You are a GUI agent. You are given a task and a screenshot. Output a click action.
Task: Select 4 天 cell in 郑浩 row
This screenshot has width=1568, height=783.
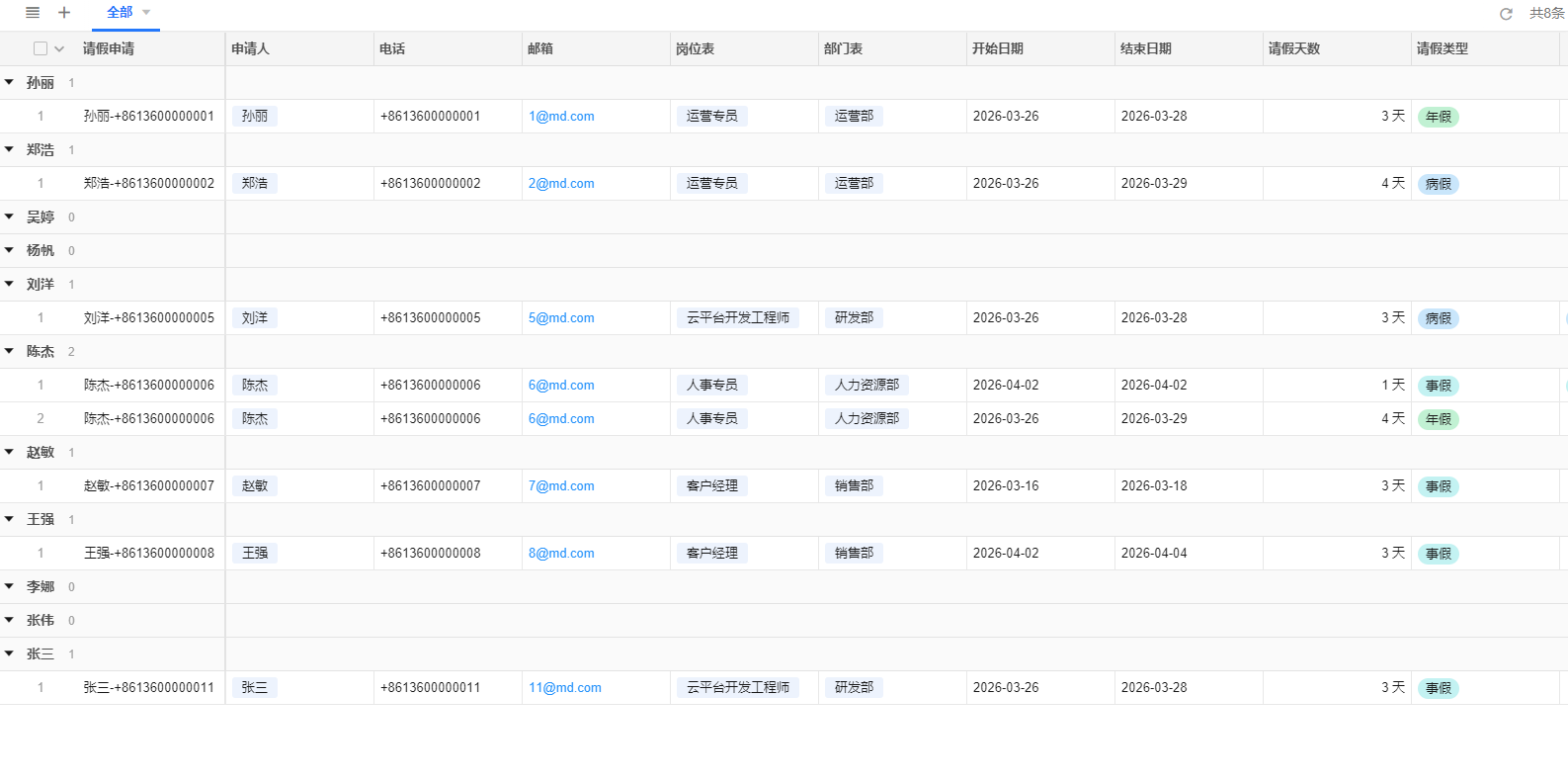pos(1337,184)
